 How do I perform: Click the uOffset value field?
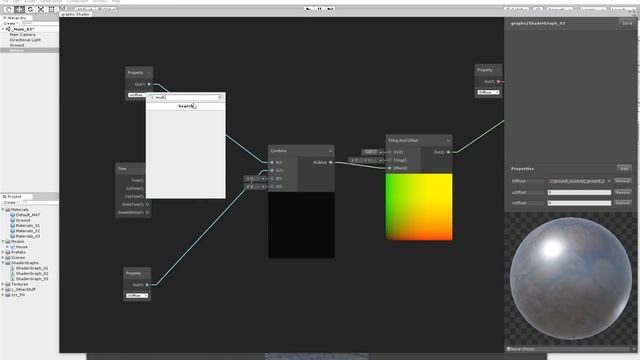point(579,192)
